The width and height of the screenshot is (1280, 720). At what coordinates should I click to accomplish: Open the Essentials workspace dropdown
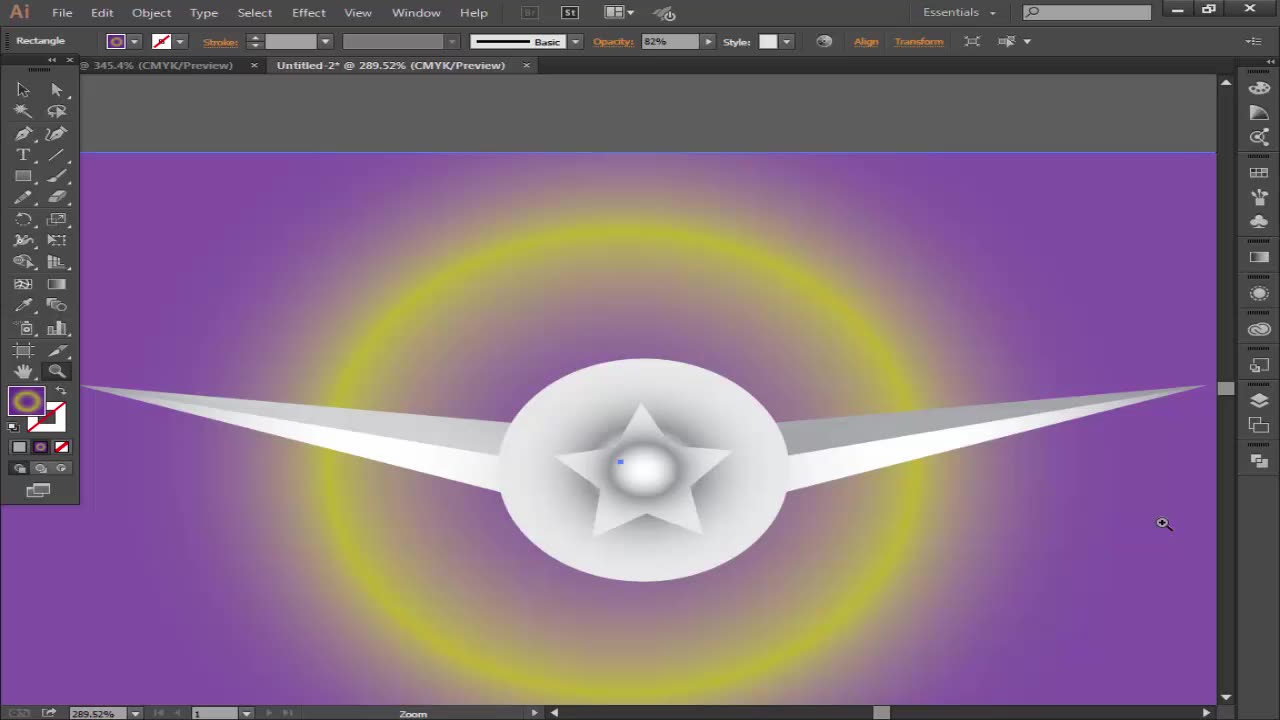pyautogui.click(x=959, y=13)
